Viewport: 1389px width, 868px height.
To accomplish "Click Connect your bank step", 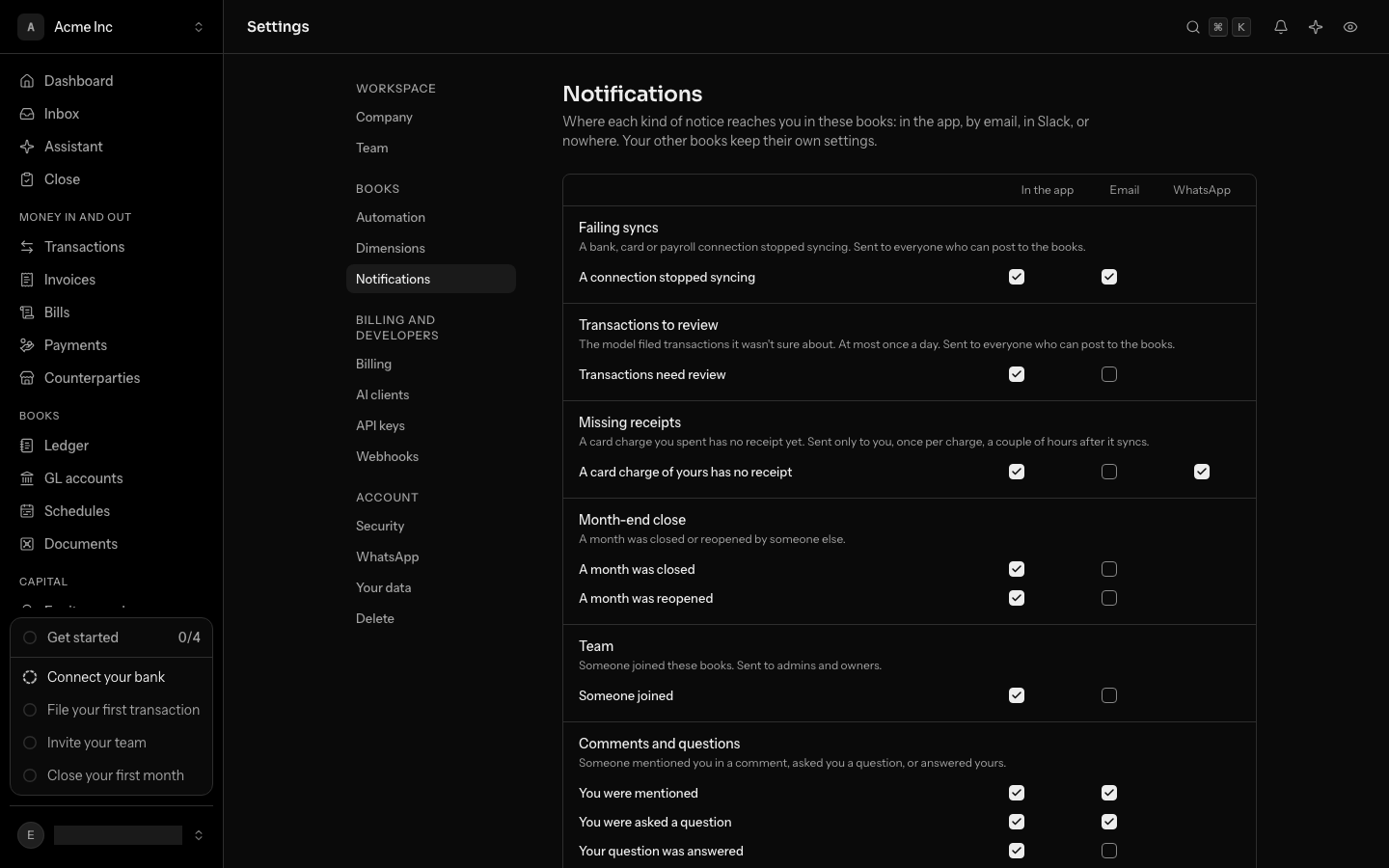I will coord(111,677).
